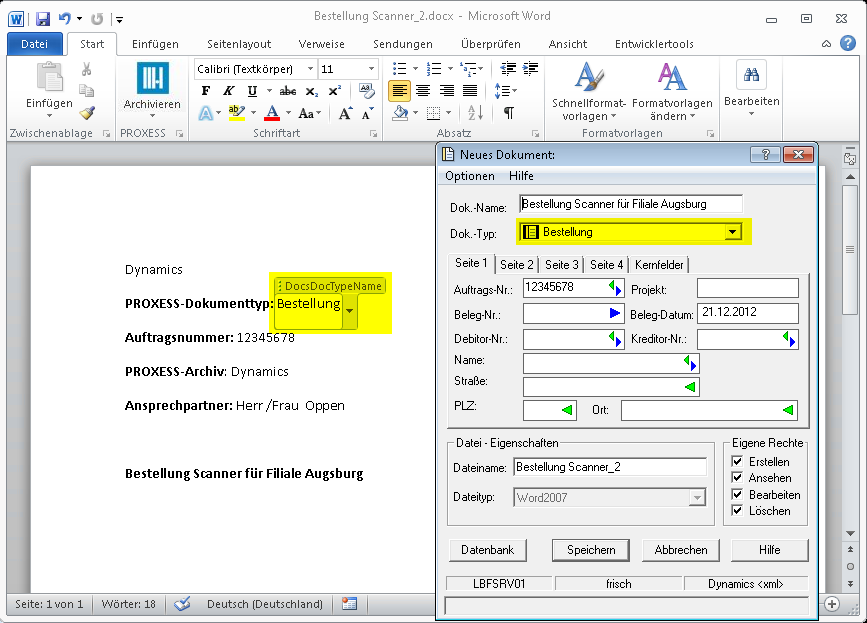
Task: Toggle italic formatting (K)
Action: (229, 91)
